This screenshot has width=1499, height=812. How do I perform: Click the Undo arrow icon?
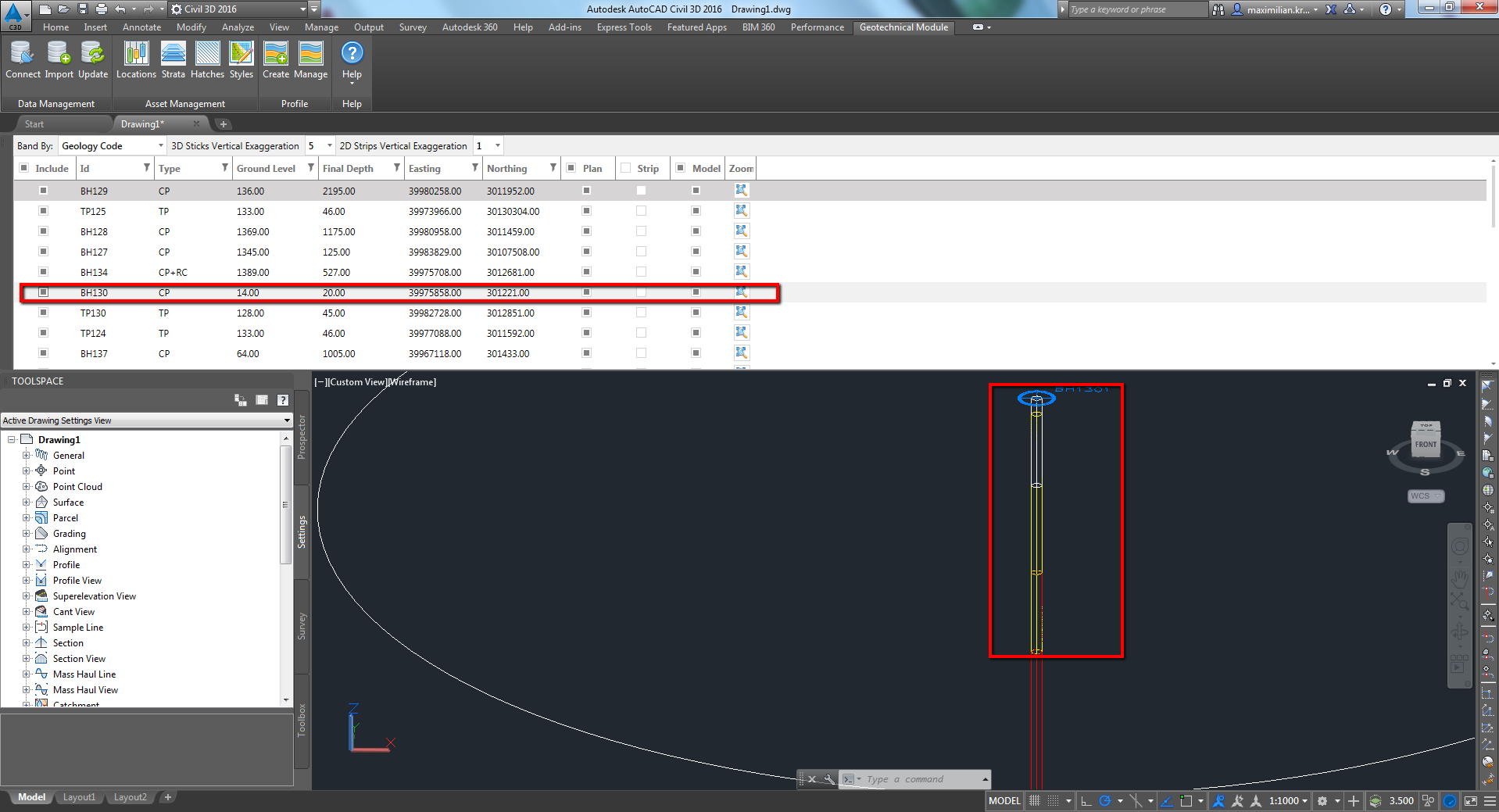click(x=120, y=9)
